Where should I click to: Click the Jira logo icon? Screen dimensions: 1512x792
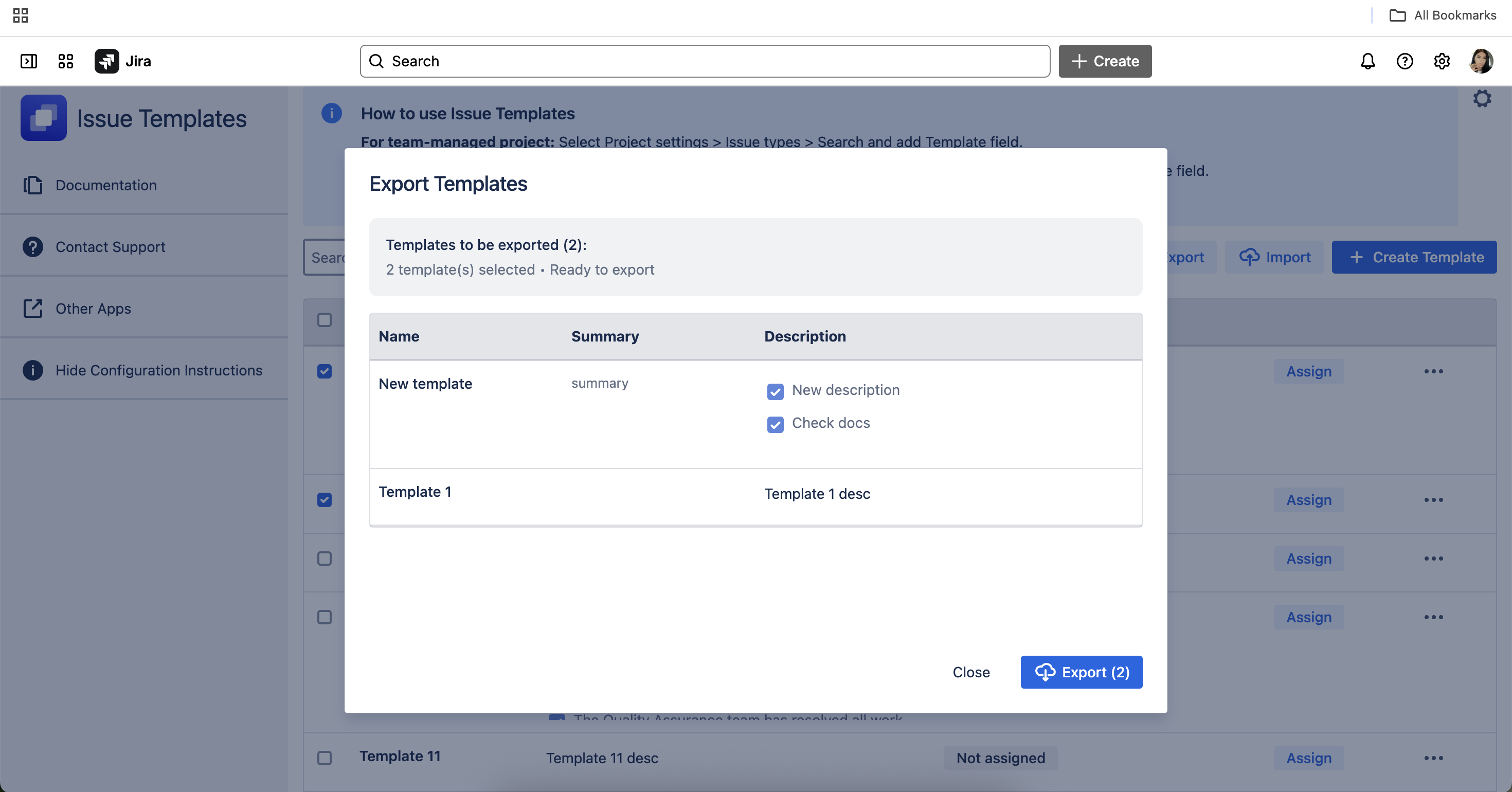106,61
